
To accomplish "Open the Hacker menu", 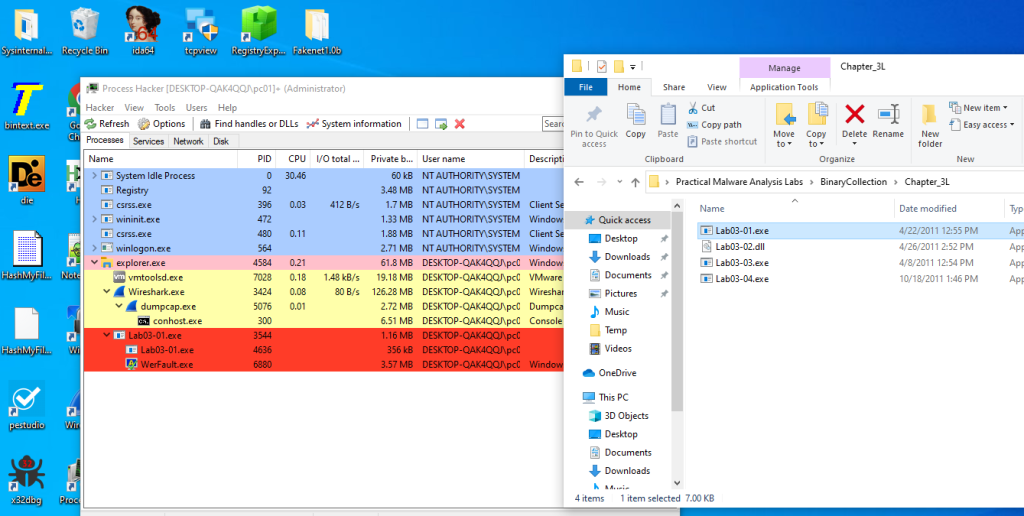I will pos(100,108).
